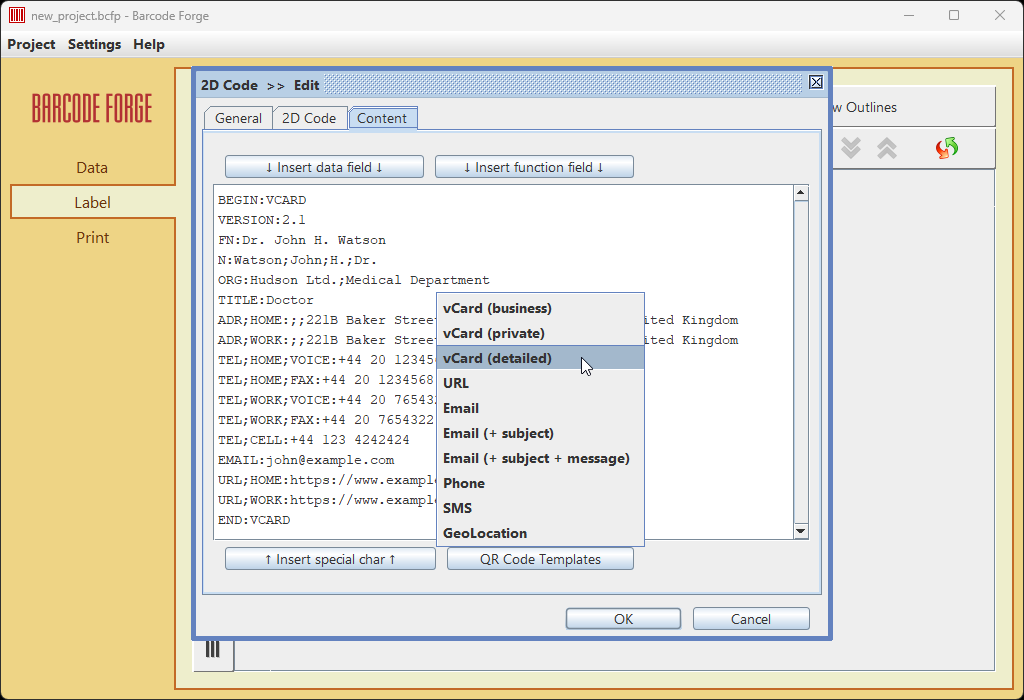Image resolution: width=1024 pixels, height=700 pixels.
Task: Click the N:Watson;John;H.;Dr. line
Action: [297, 260]
